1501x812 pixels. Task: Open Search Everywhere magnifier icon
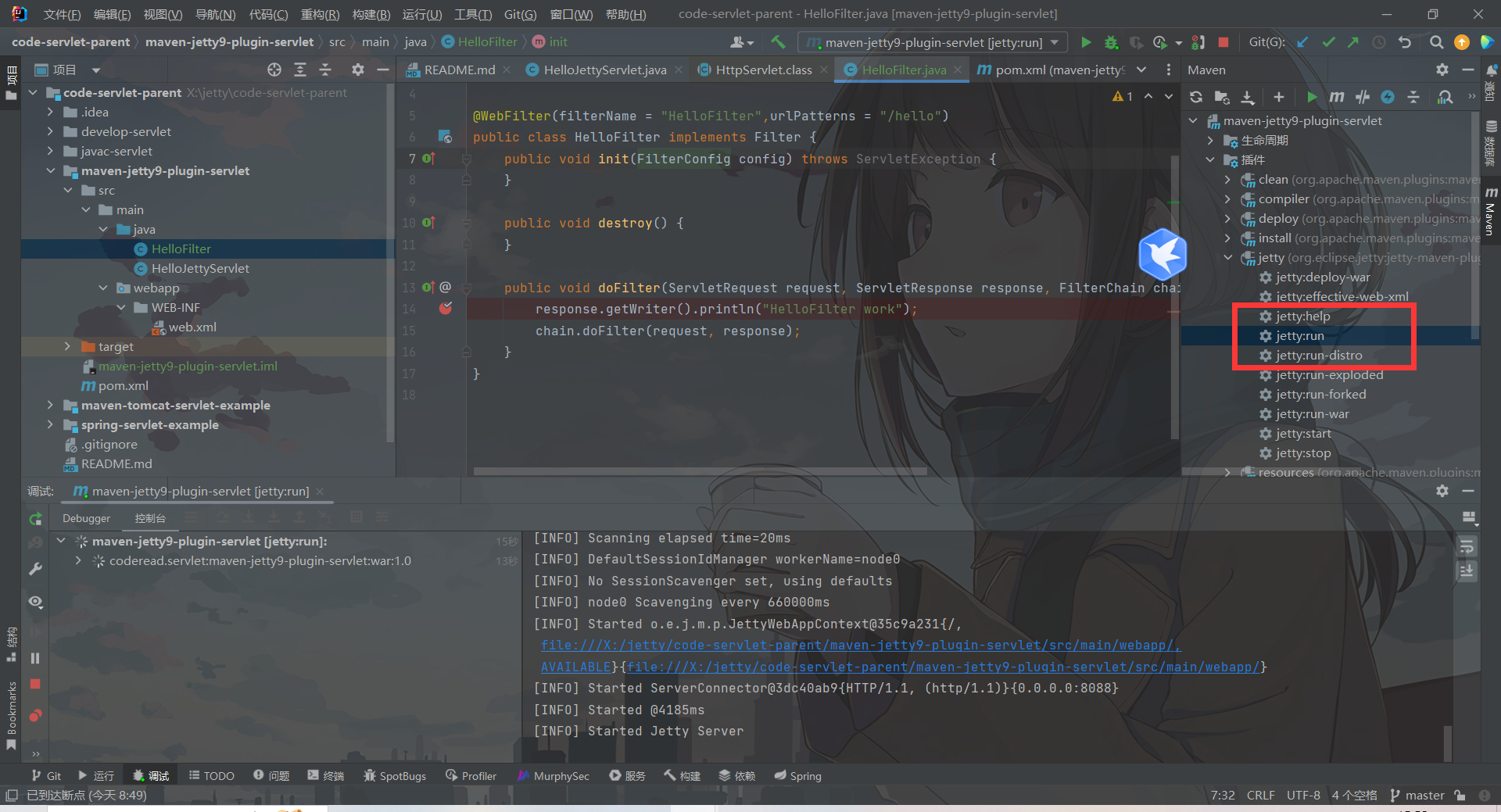click(x=1436, y=42)
